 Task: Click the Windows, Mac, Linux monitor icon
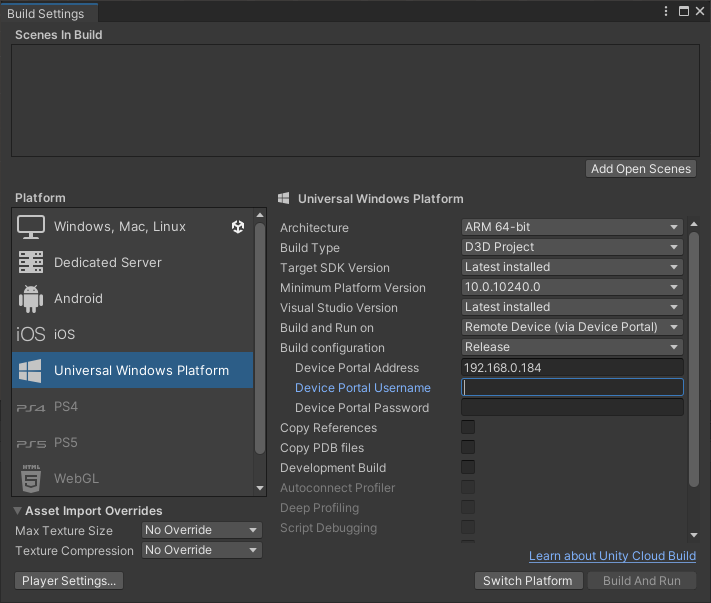31,227
